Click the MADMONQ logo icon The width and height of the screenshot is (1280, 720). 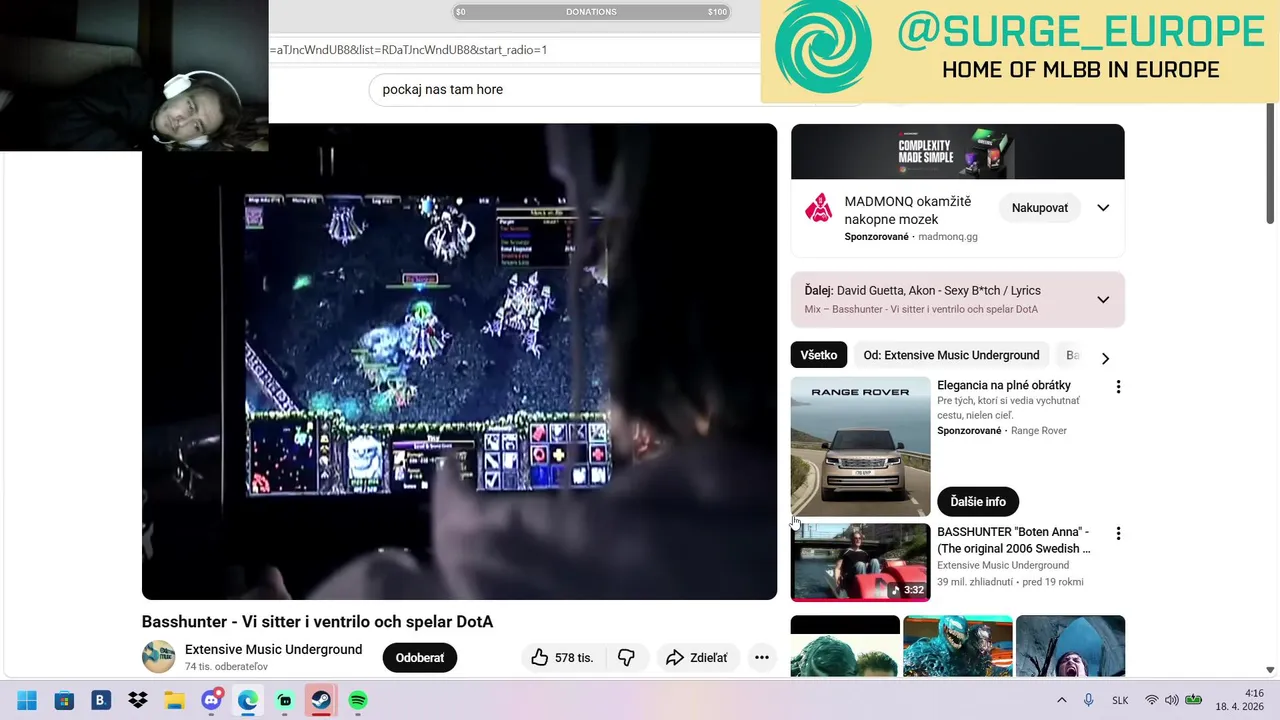819,208
